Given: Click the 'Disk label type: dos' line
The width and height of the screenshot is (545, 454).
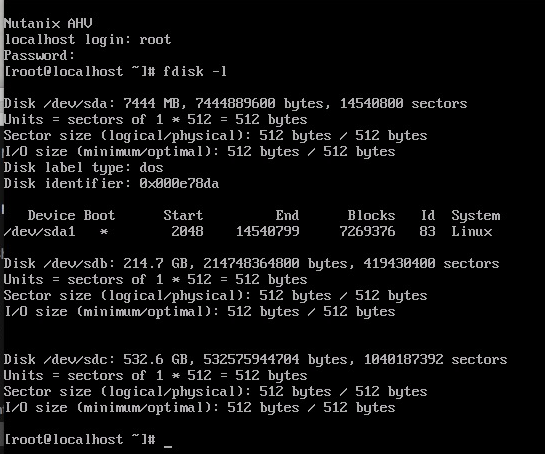Looking at the screenshot, I should click(x=83, y=168).
